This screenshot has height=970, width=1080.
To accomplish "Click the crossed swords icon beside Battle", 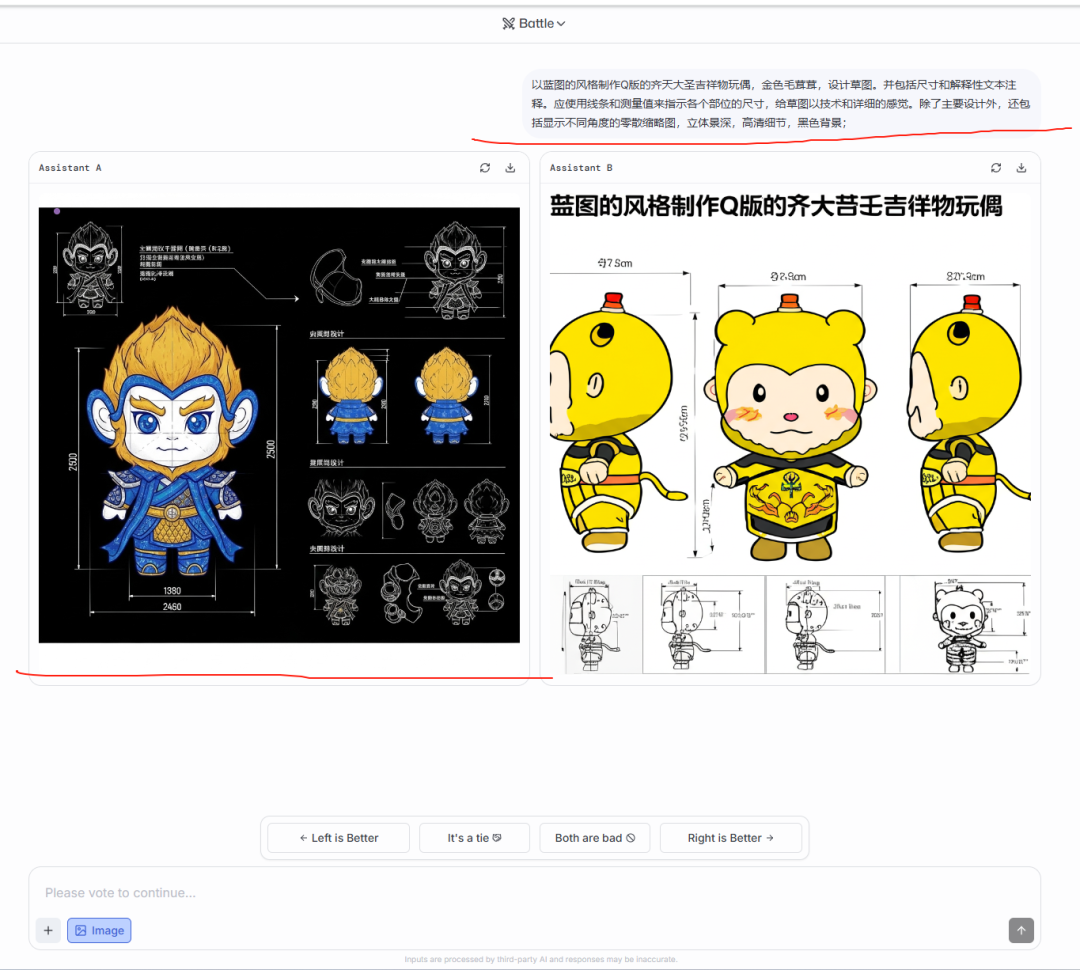I will click(508, 24).
